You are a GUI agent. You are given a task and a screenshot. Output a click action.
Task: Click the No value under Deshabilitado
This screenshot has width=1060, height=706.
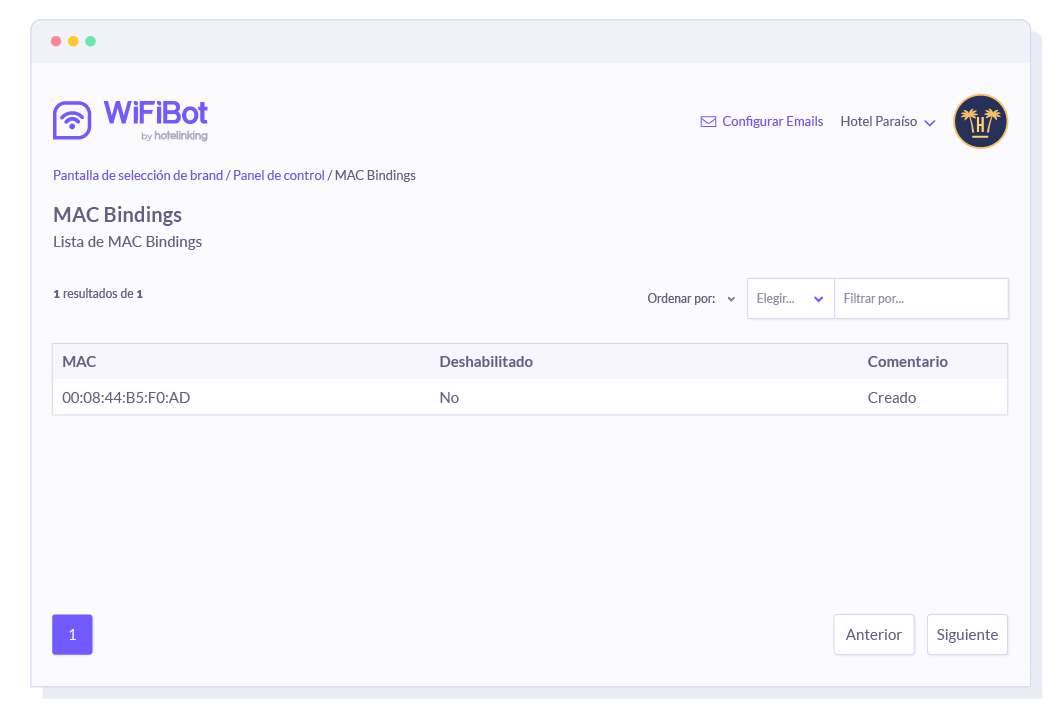click(449, 398)
